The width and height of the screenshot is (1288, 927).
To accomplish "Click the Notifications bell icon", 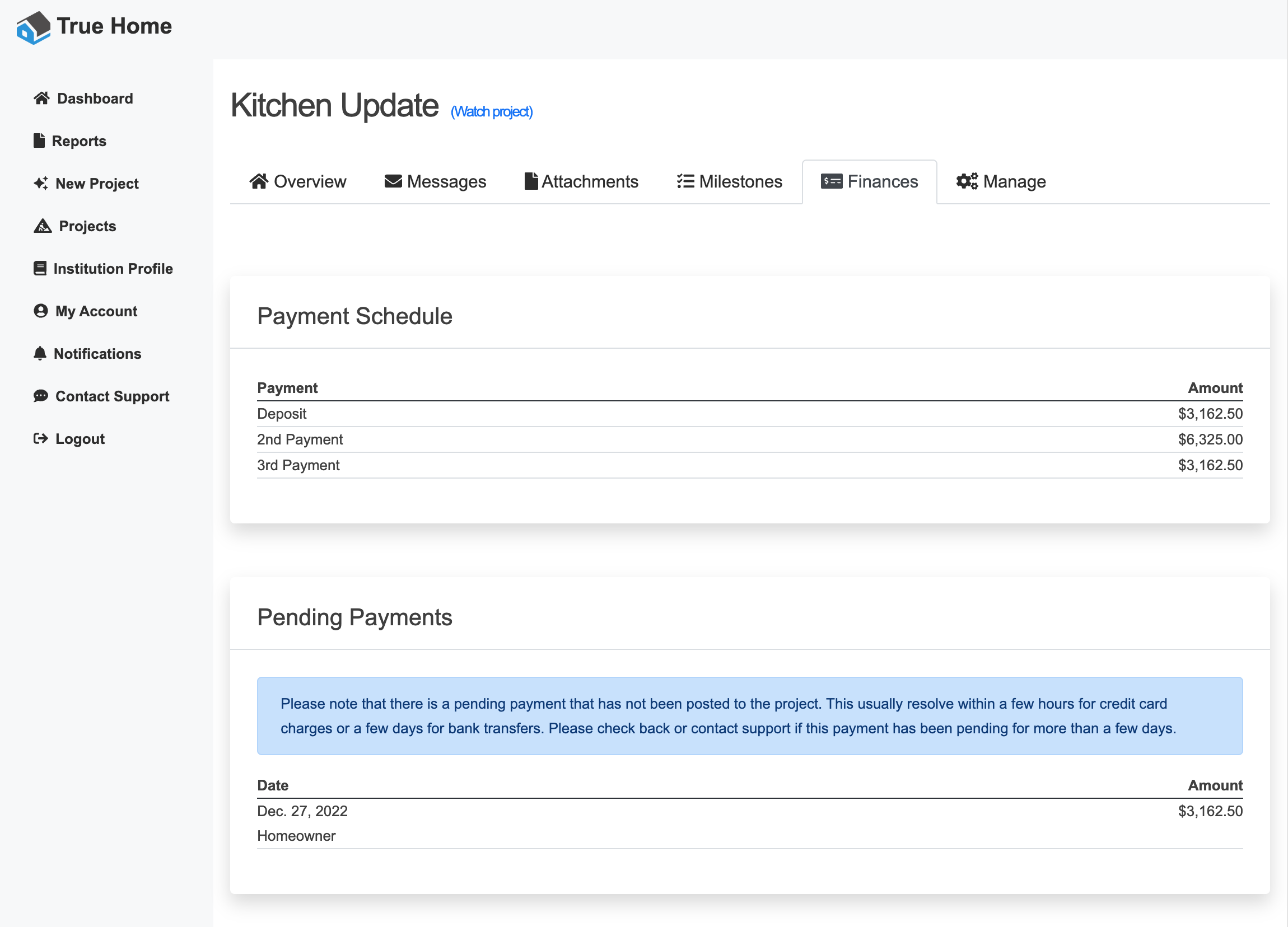I will [x=40, y=354].
